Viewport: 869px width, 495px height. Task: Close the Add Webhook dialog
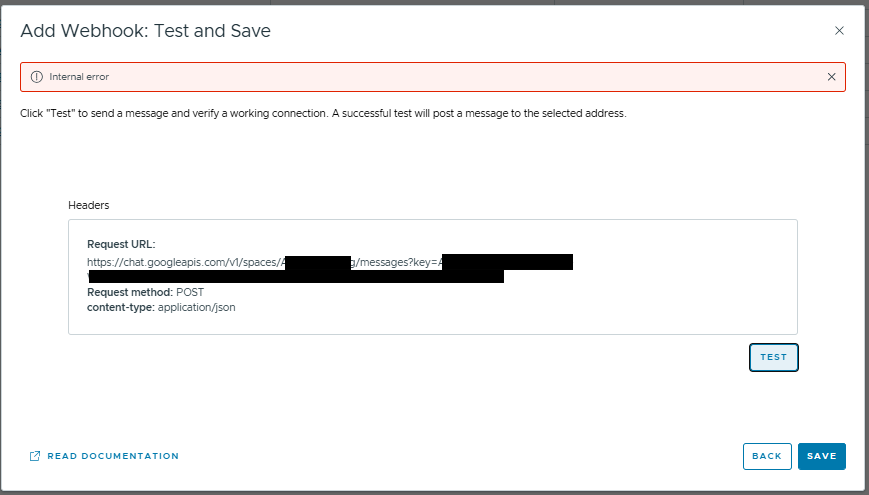839,31
